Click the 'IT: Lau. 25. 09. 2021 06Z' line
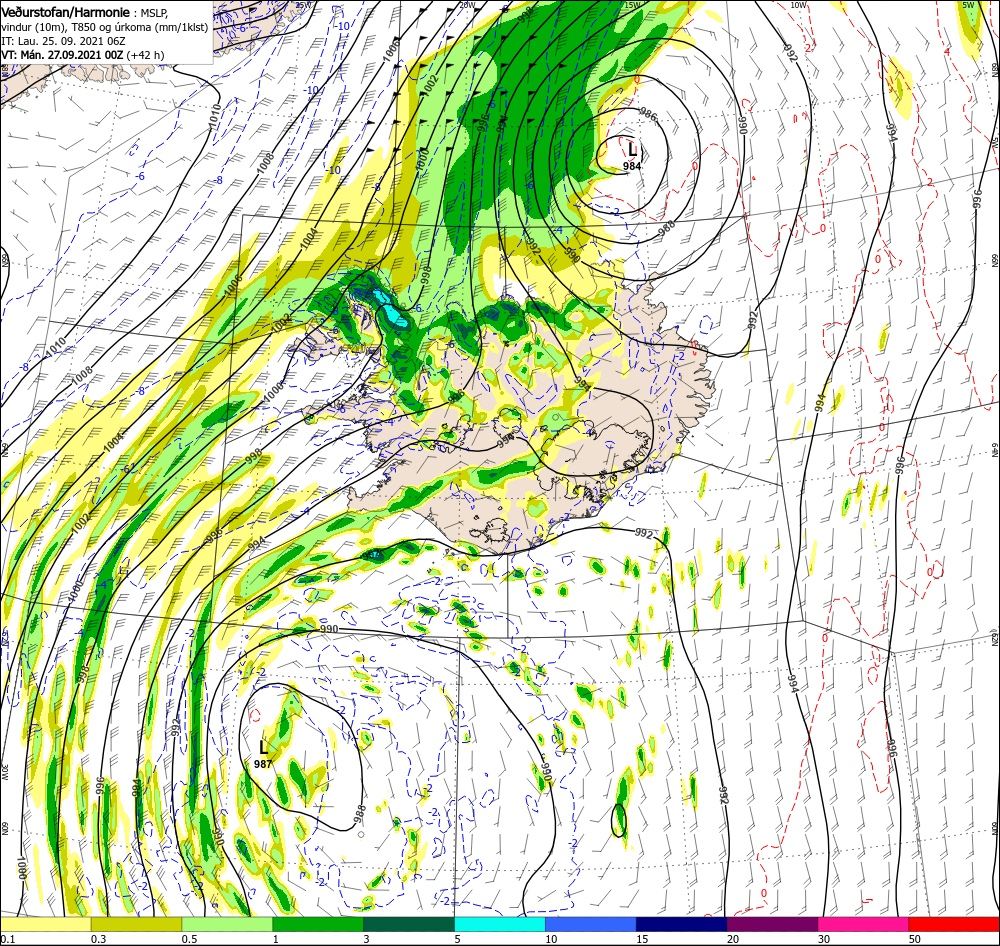The height and width of the screenshot is (946, 1000). 62,41
